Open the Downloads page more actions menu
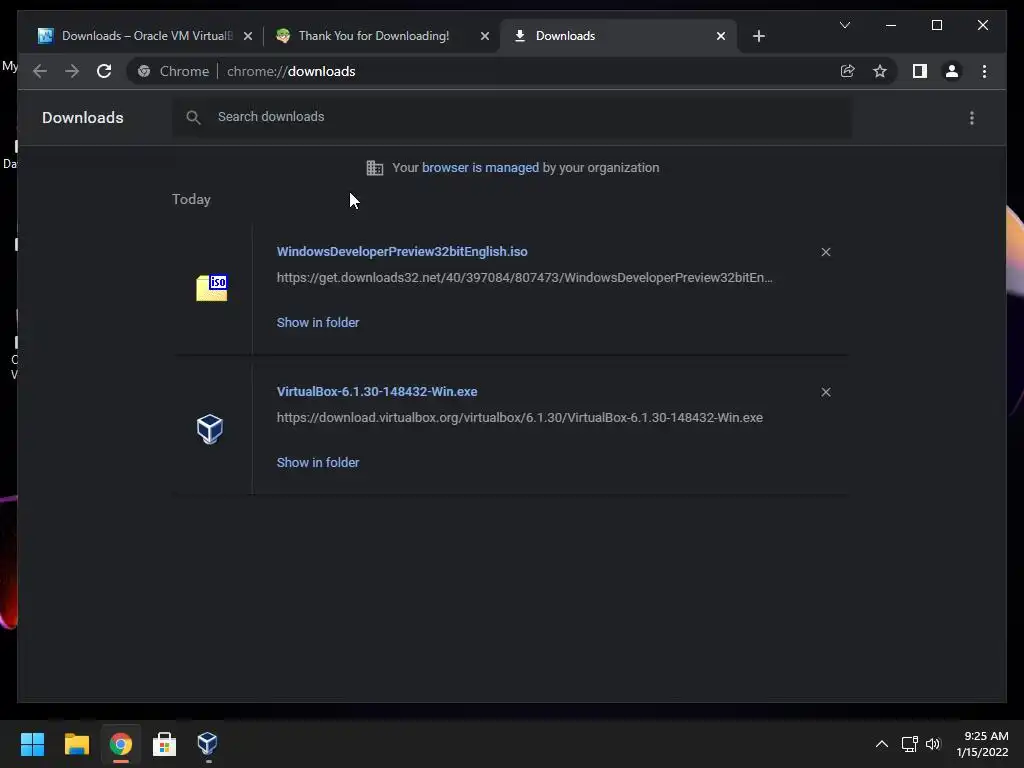This screenshot has height=768, width=1024. point(972,118)
